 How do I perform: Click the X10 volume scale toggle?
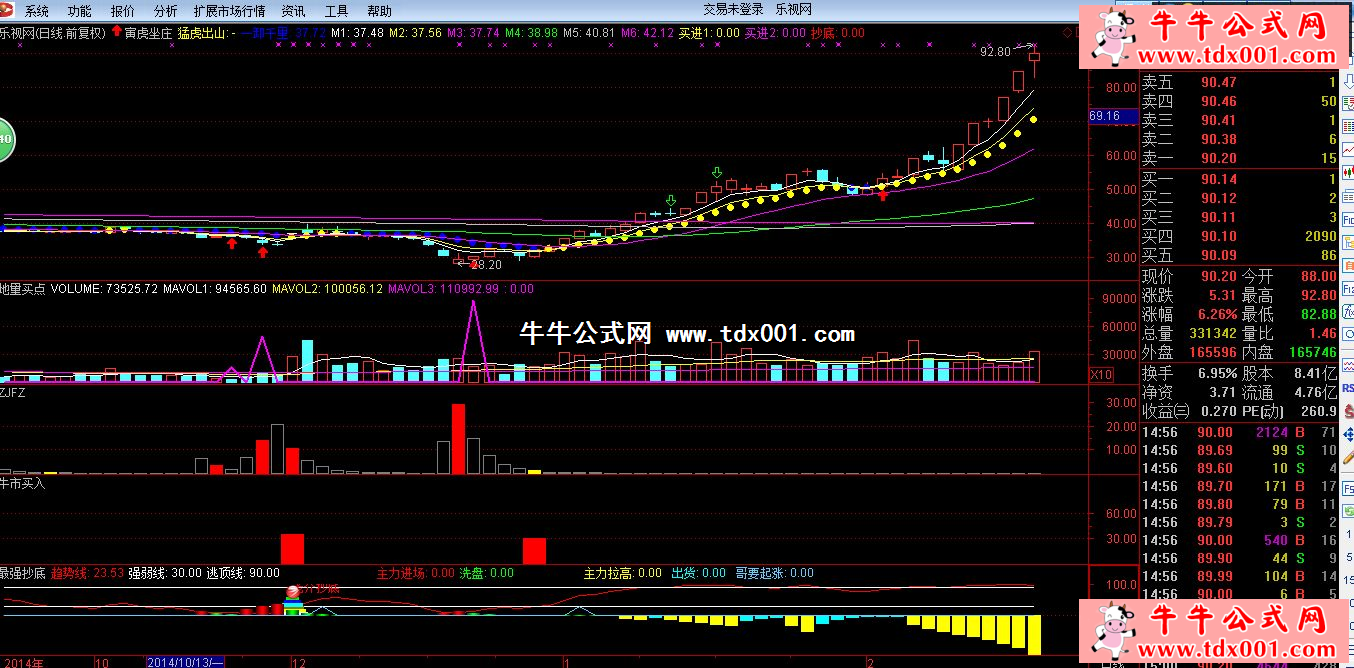[1100, 374]
